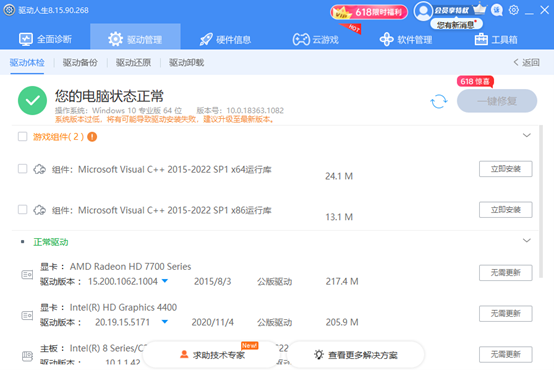Collapse the 游戏组件 section chevron

(526, 135)
